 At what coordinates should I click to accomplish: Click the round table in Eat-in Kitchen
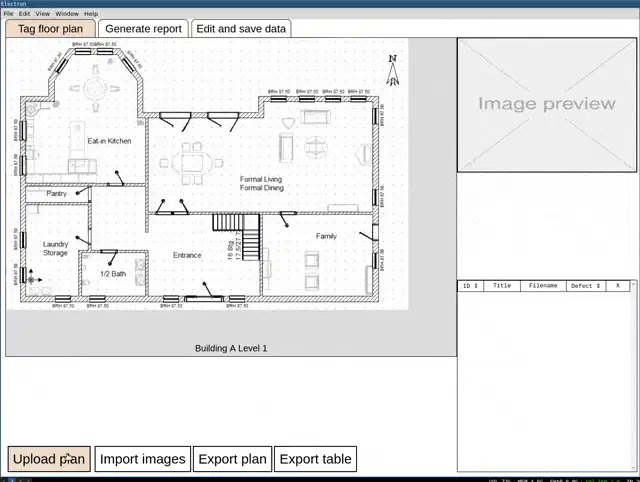click(94, 90)
